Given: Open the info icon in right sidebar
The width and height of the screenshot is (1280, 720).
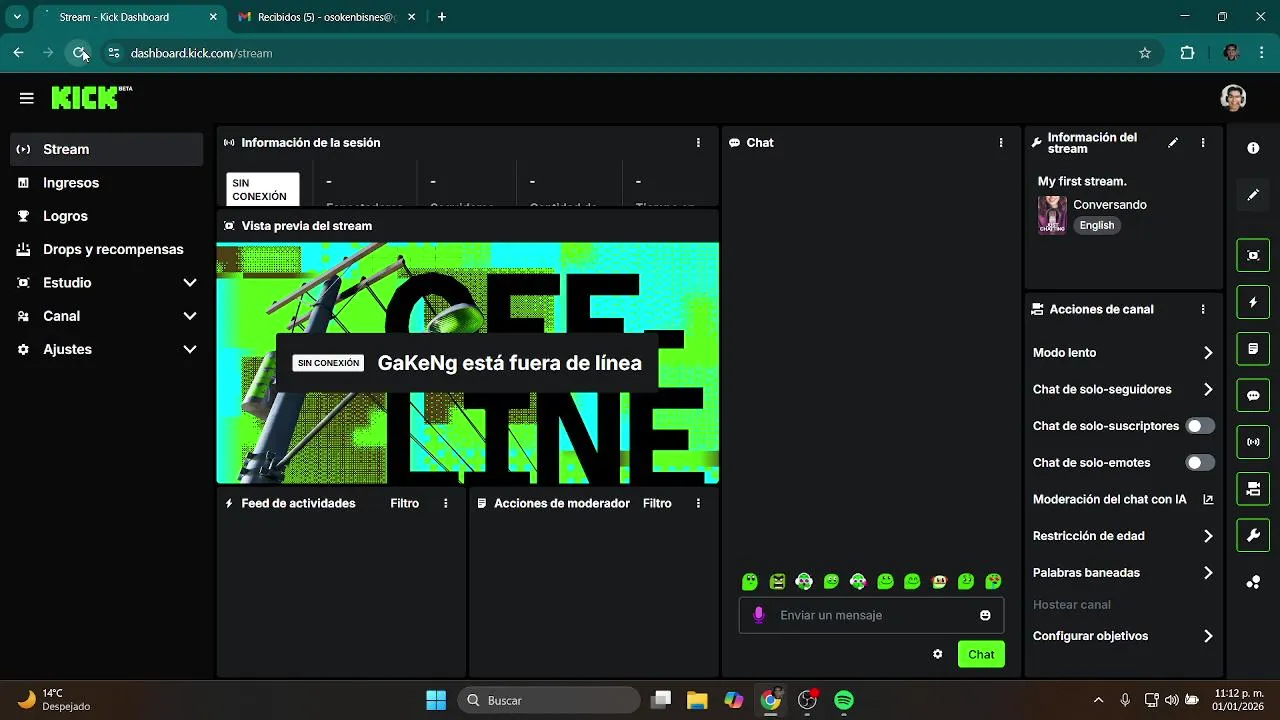Looking at the screenshot, I should (x=1253, y=148).
